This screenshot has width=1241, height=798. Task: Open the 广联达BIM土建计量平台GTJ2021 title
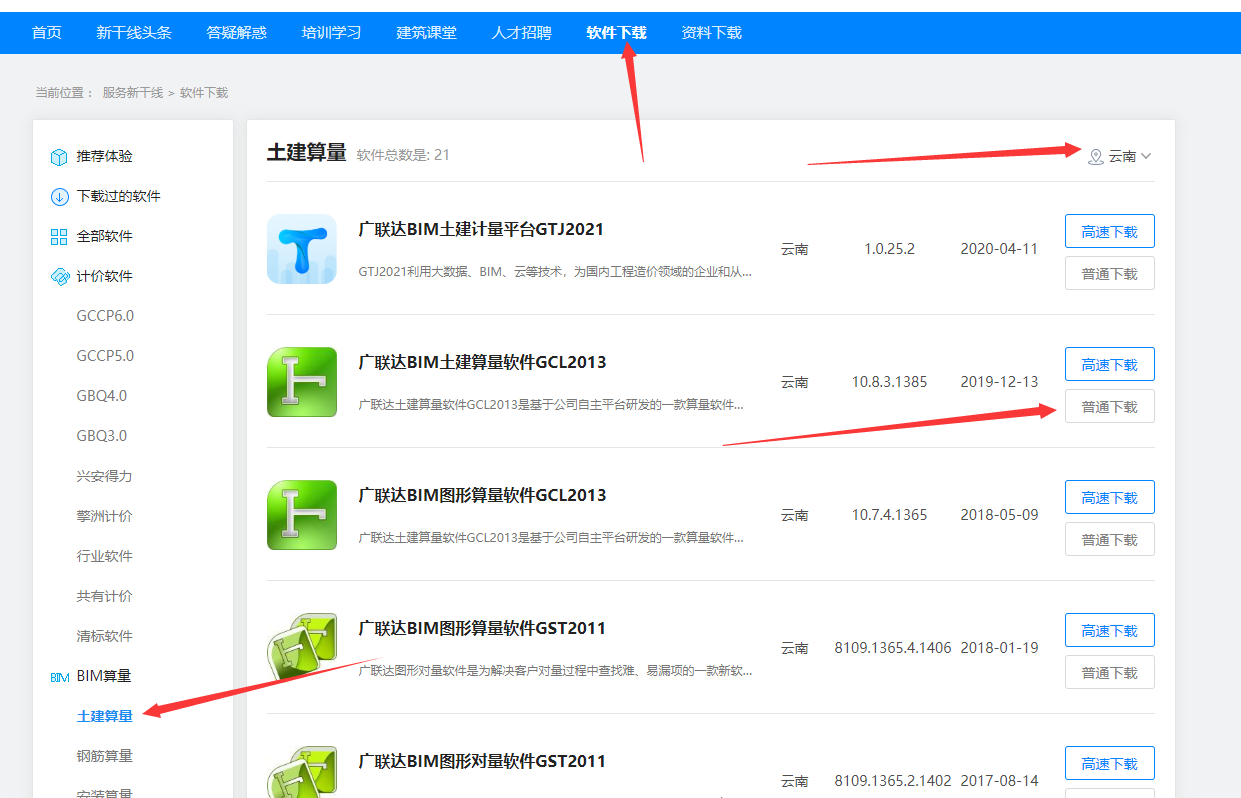point(481,229)
